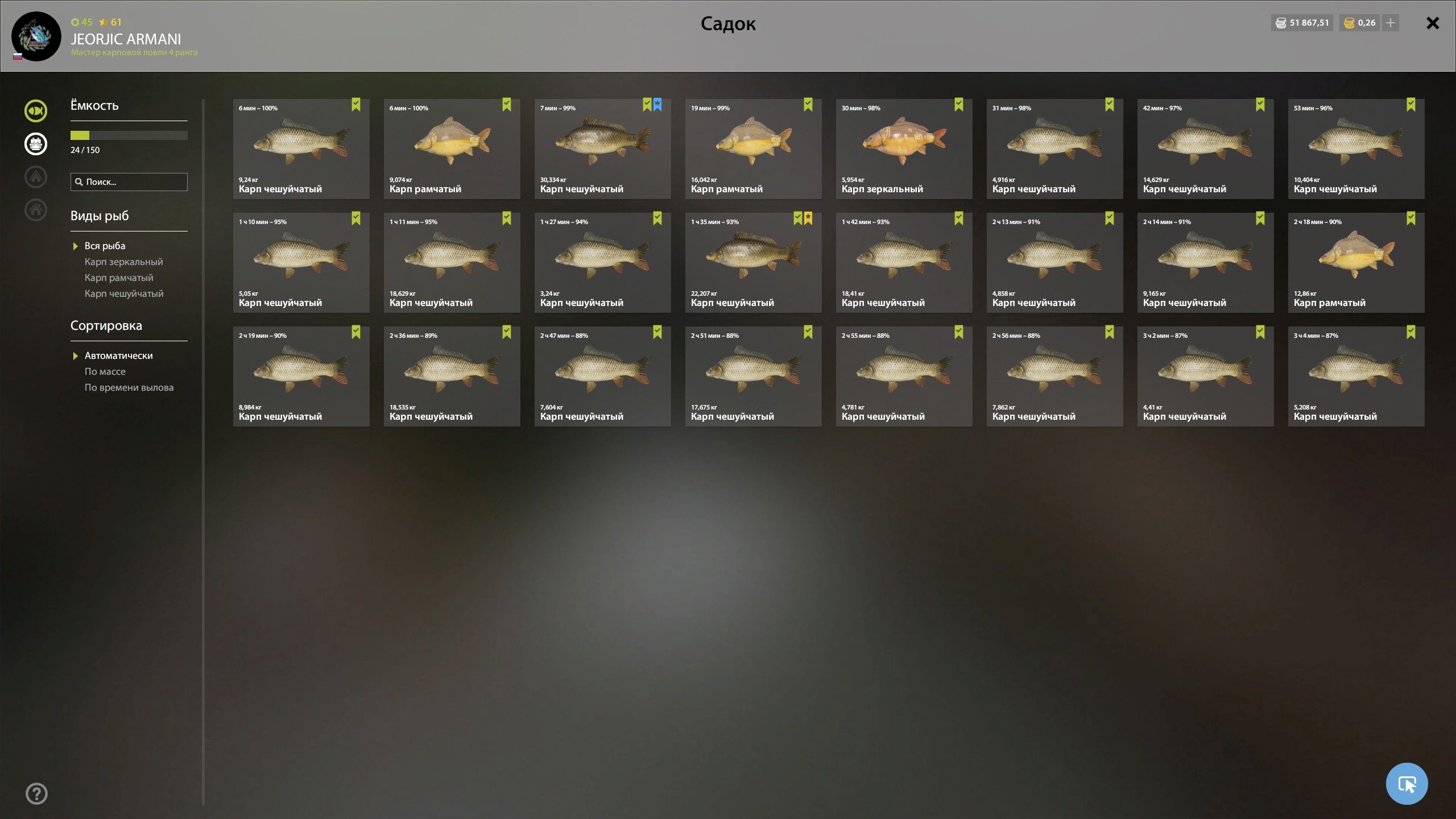Sort by 'По времени вылова'
This screenshot has height=819, width=1456.
pyautogui.click(x=129, y=387)
